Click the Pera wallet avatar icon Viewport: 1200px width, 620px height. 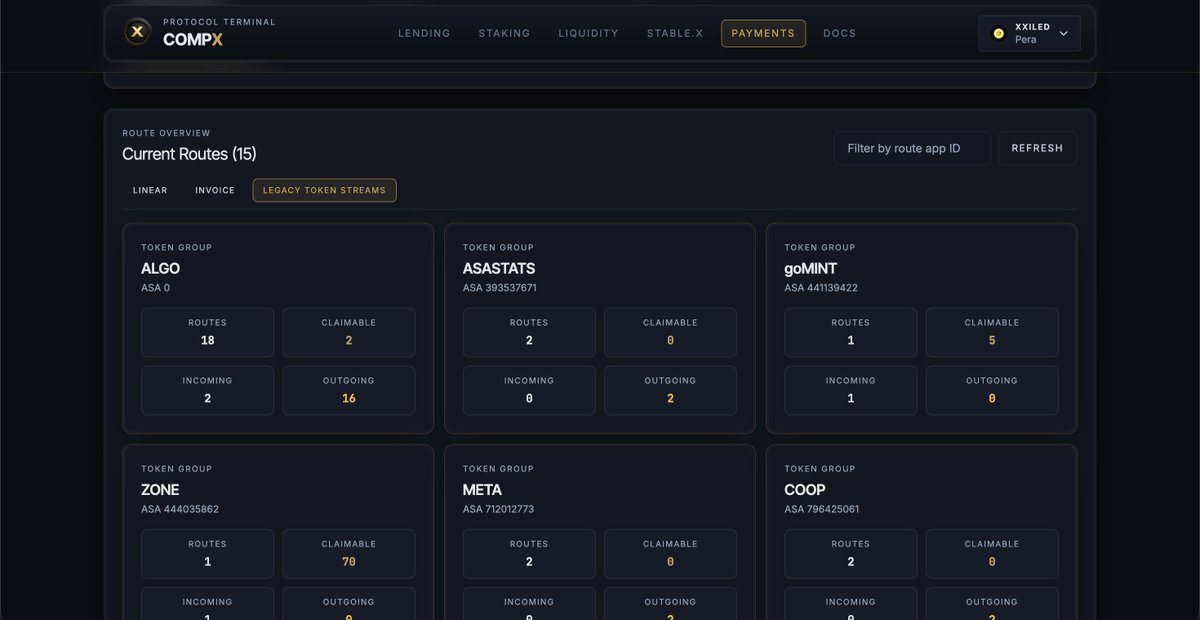(998, 33)
